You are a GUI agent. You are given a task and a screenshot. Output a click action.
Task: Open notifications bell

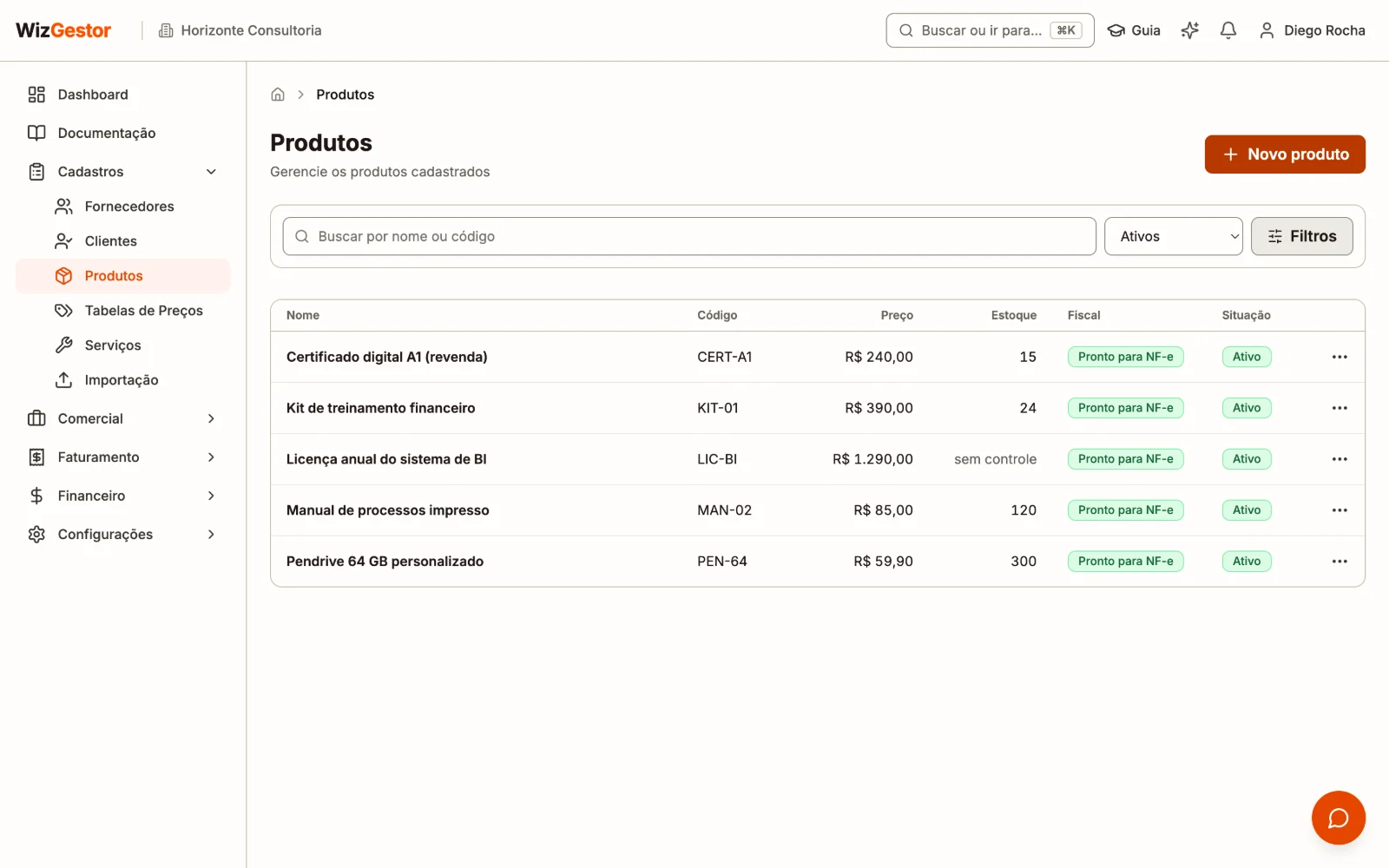click(x=1228, y=30)
